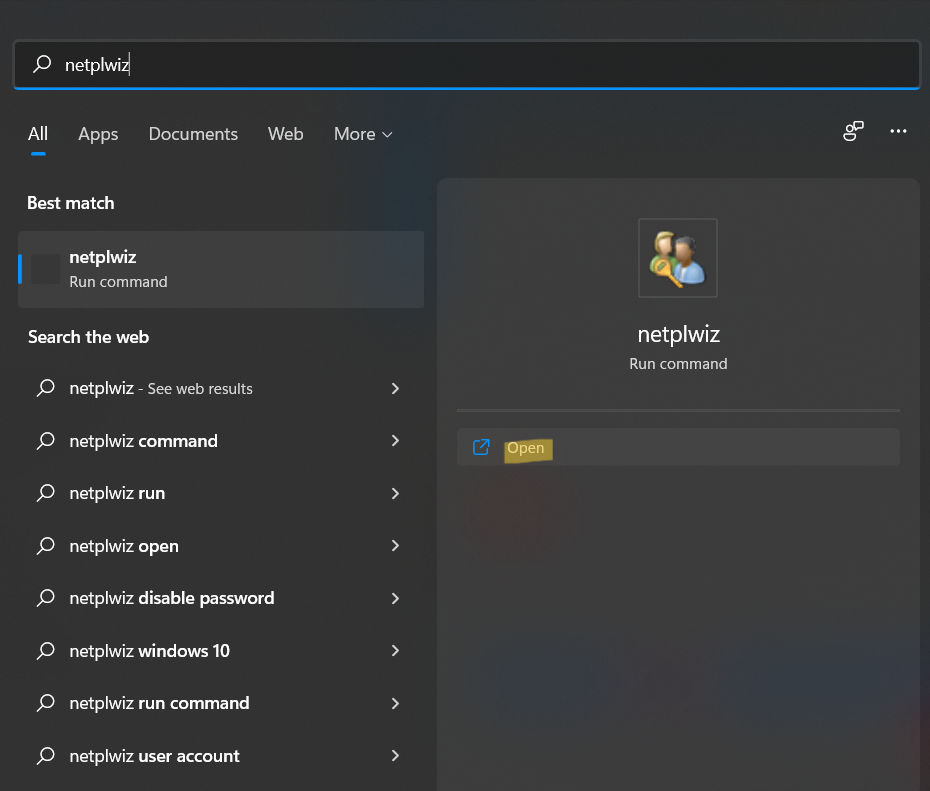The width and height of the screenshot is (930, 791).
Task: Expand arrow for netplwiz run suggestion
Action: [x=396, y=493]
